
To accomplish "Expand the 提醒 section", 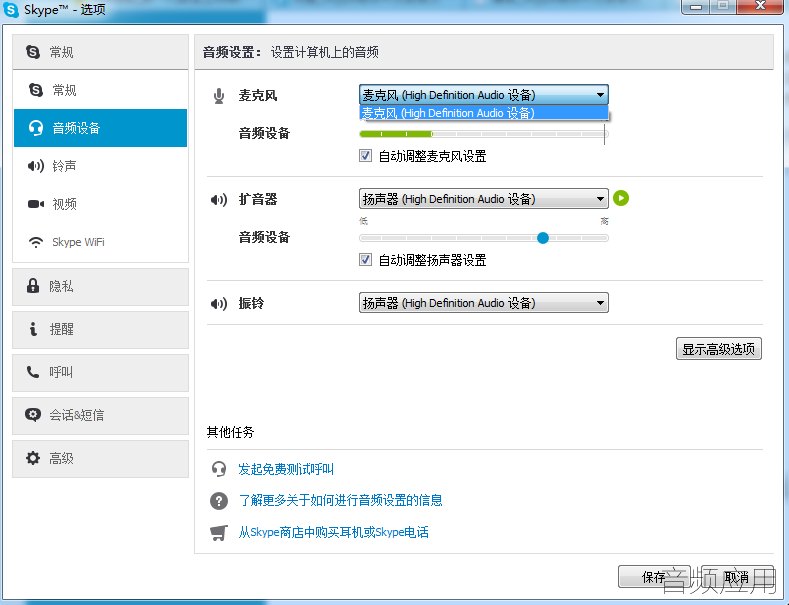I will point(100,330).
